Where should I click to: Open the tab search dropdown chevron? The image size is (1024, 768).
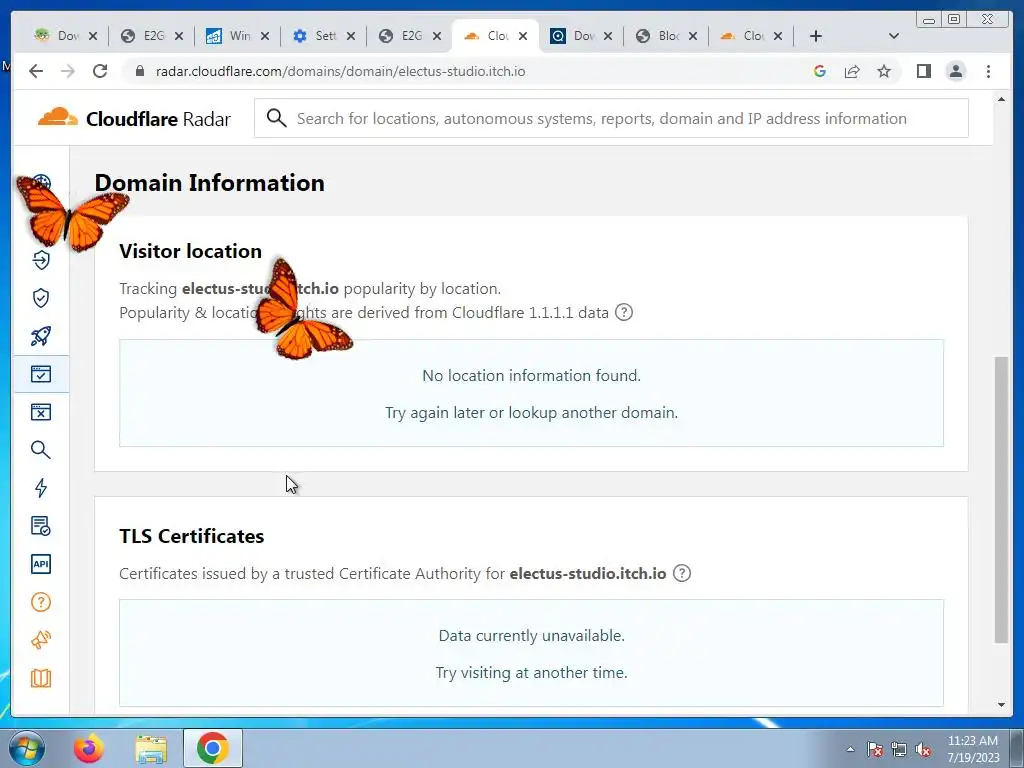[x=894, y=36]
